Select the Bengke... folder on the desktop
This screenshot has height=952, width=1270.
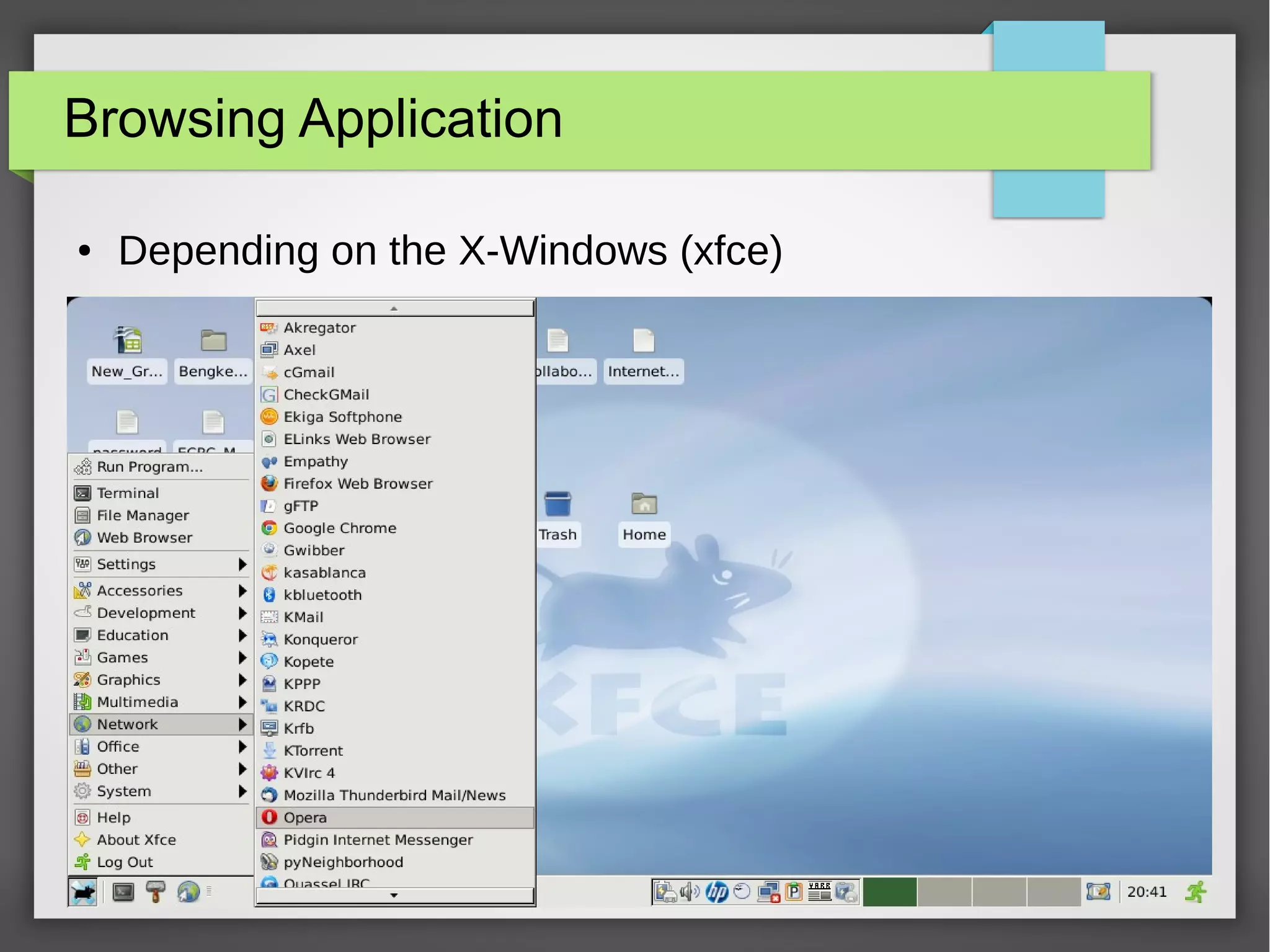tap(213, 355)
